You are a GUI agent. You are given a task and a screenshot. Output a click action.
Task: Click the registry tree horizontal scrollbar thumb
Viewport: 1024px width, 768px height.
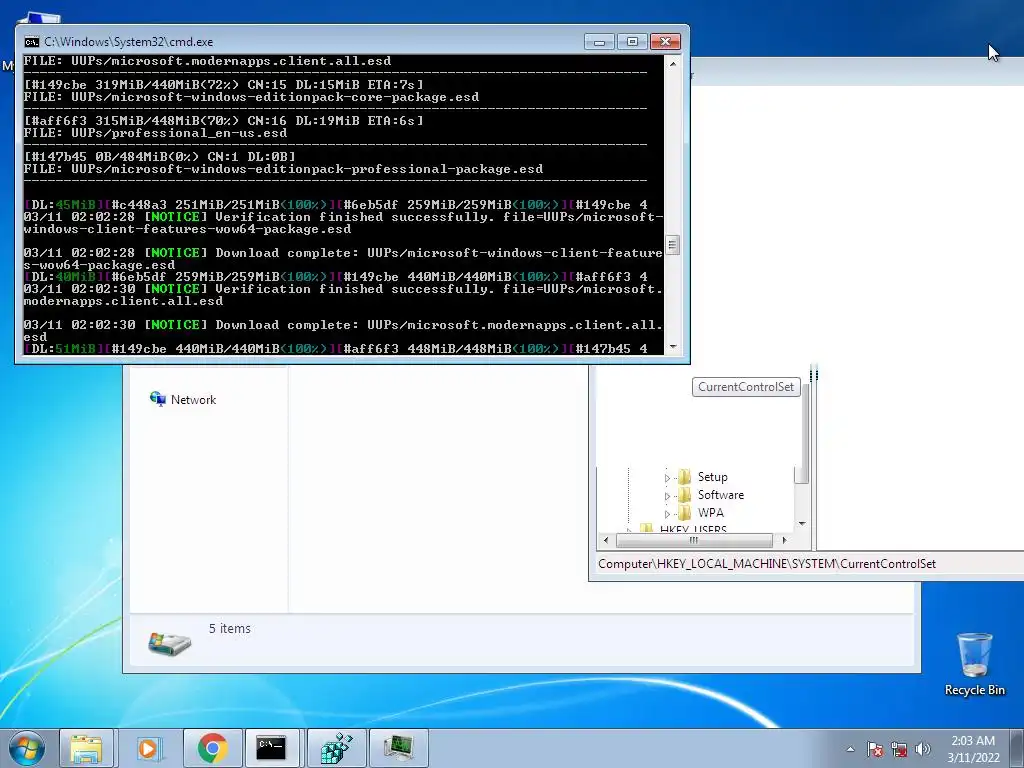pos(694,540)
